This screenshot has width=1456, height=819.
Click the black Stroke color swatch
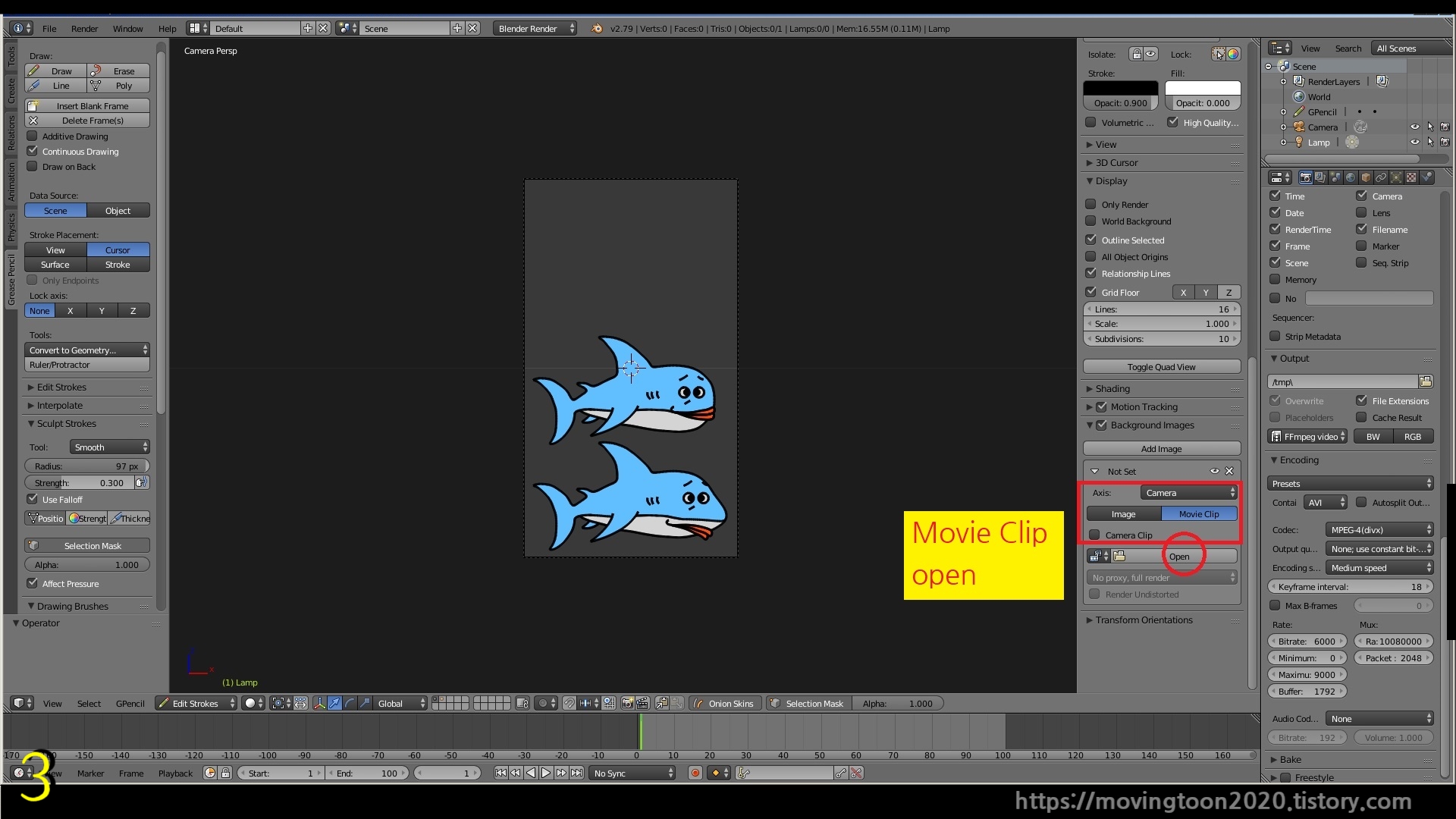(x=1121, y=87)
